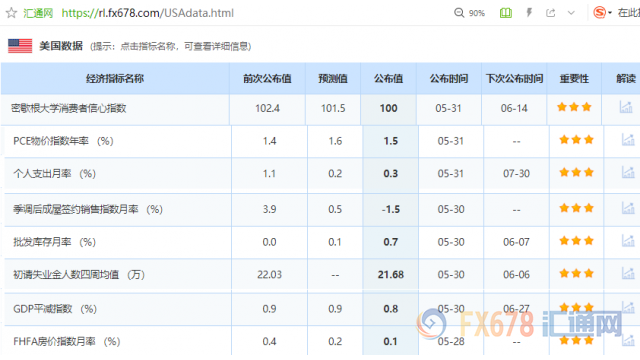Click the 经济指标名称 column header

click(x=115, y=78)
